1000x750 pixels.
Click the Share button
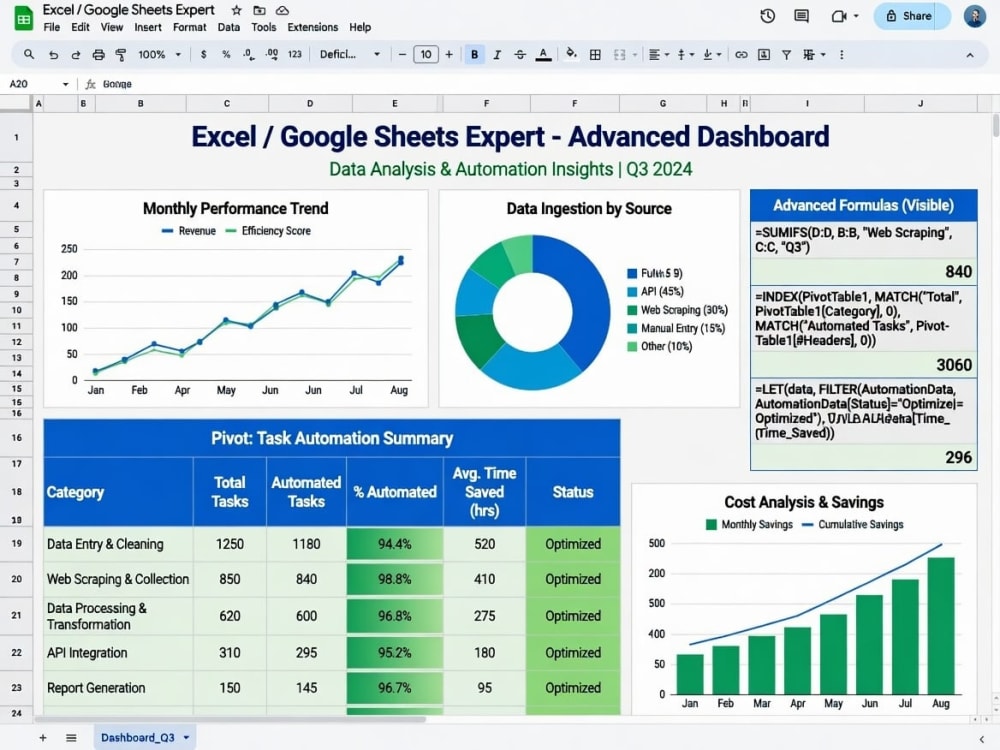click(910, 16)
